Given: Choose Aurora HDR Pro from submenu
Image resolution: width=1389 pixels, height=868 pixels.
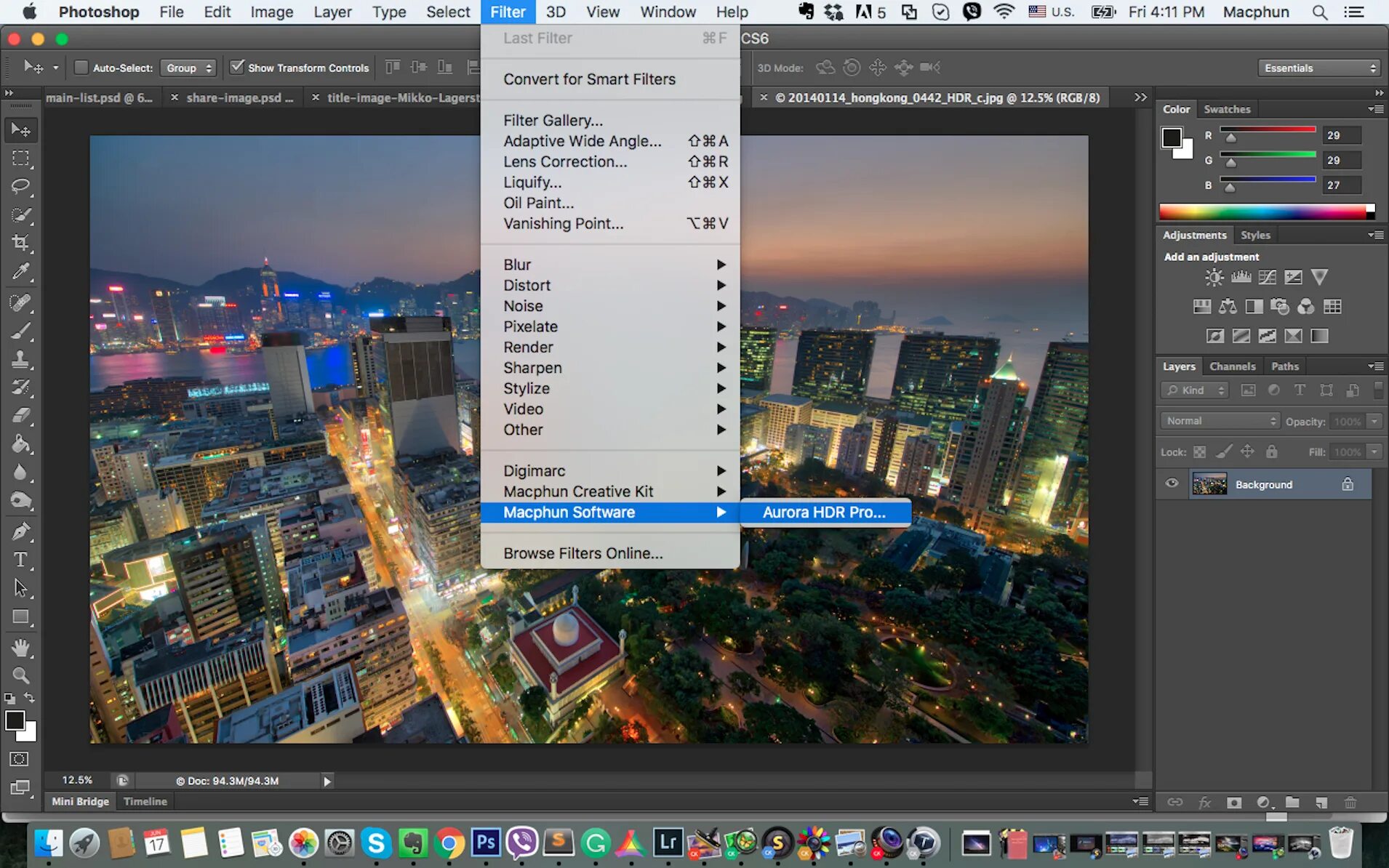Looking at the screenshot, I should tap(825, 512).
